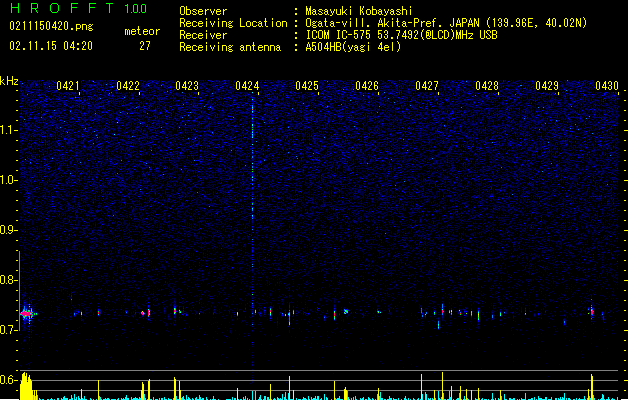Click the 0422 time marker
Viewport: 629px width, 400px height.
click(128, 86)
